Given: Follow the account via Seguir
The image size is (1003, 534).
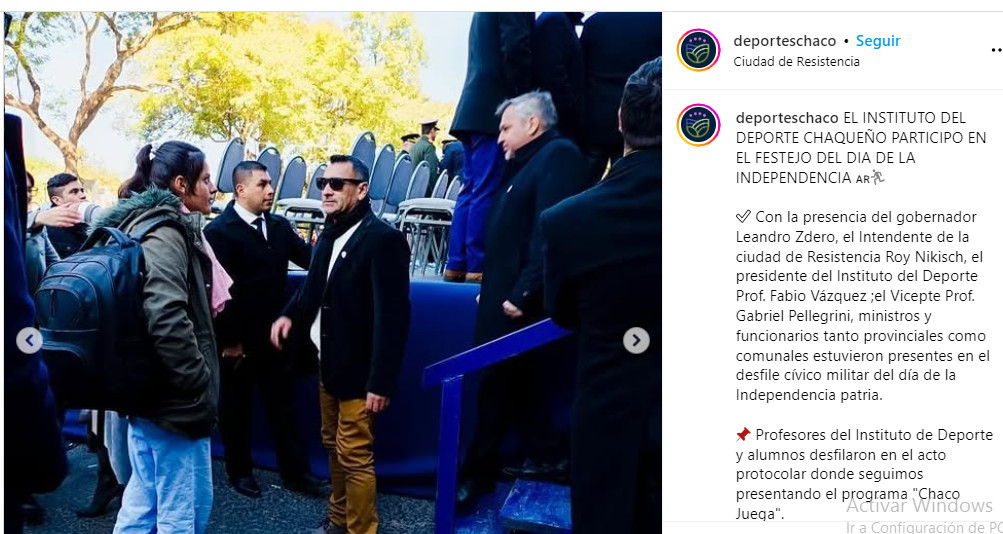Looking at the screenshot, I should 878,41.
